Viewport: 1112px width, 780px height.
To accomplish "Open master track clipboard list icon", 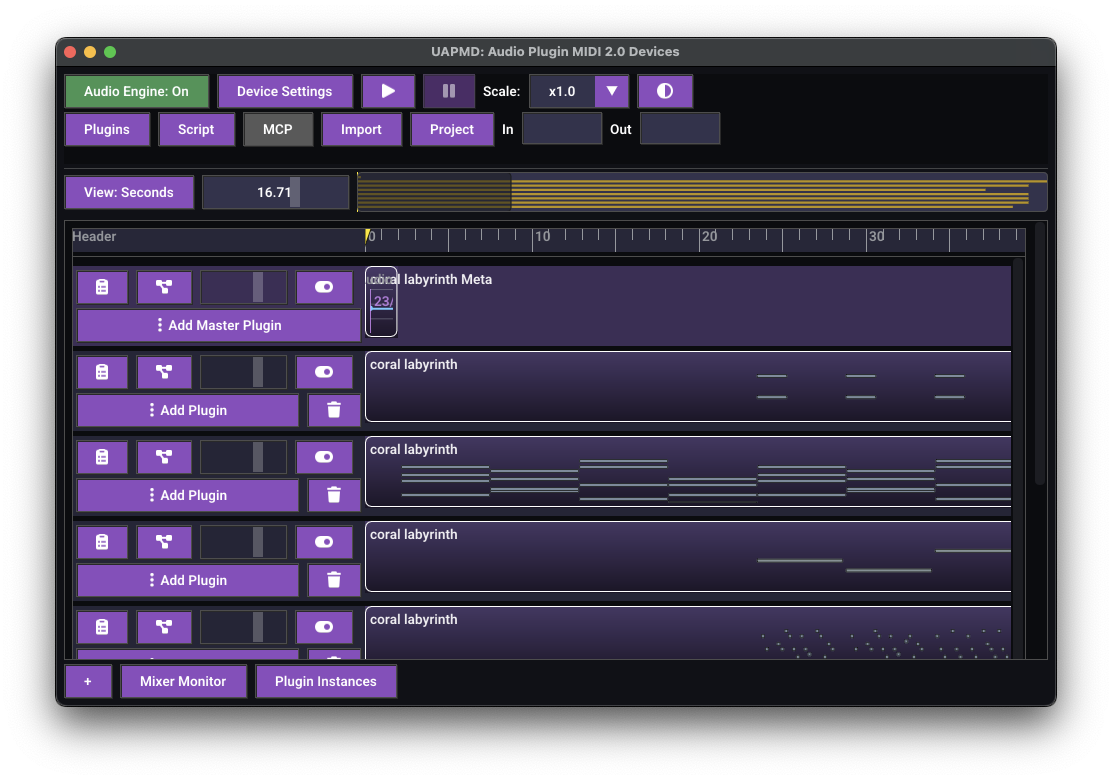I will (x=102, y=287).
